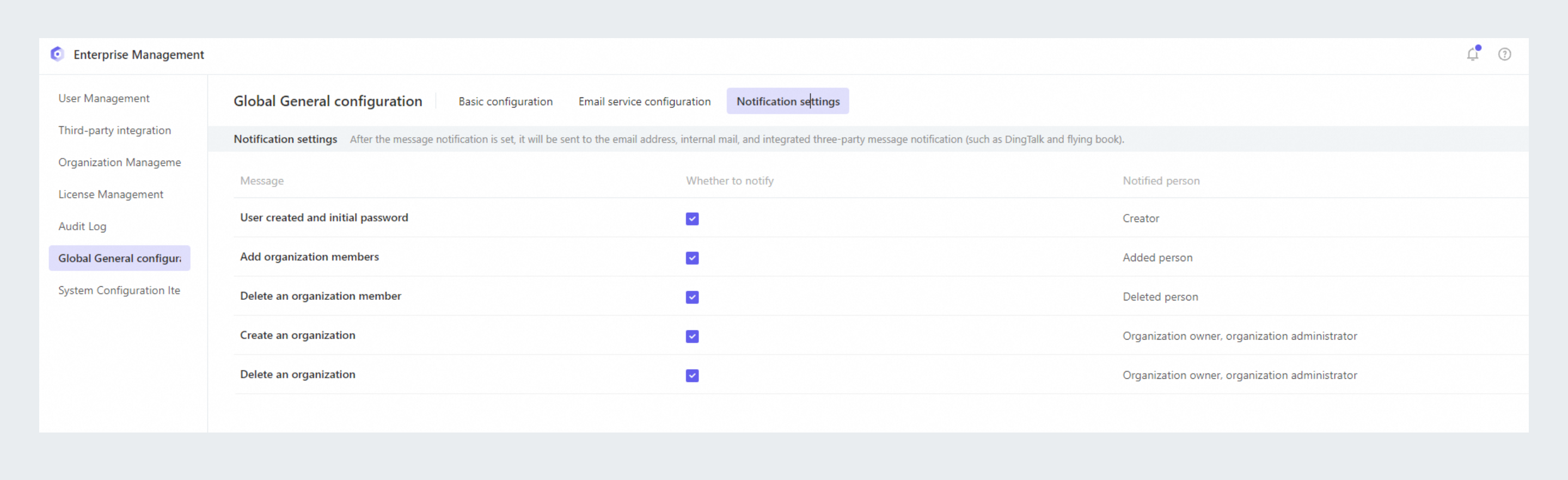Select Global General configuration sidebar item

119,258
